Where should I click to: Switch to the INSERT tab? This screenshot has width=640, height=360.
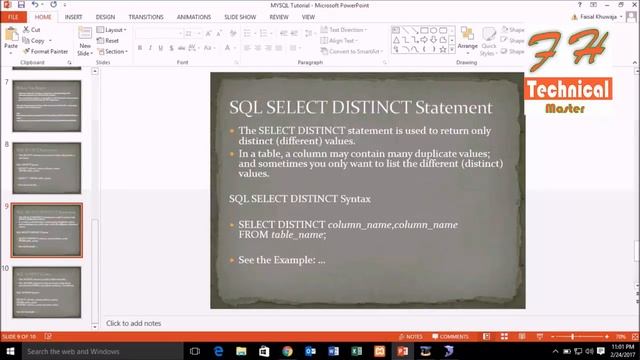pyautogui.click(x=73, y=17)
